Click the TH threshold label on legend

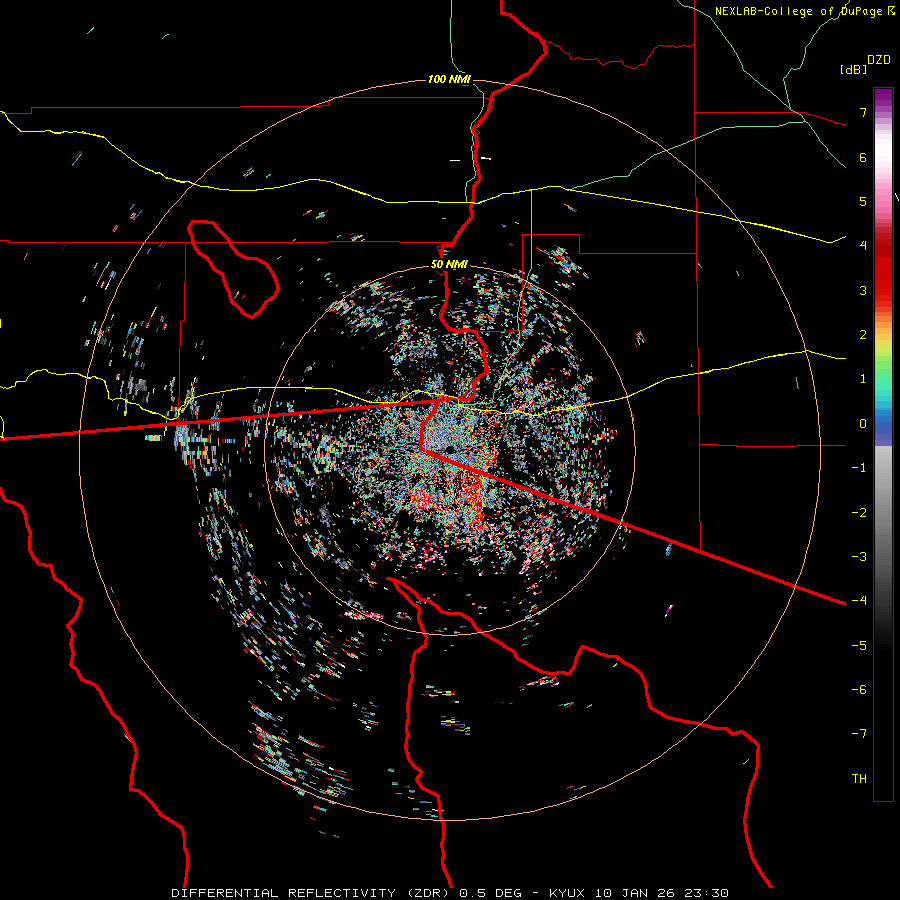click(x=859, y=778)
